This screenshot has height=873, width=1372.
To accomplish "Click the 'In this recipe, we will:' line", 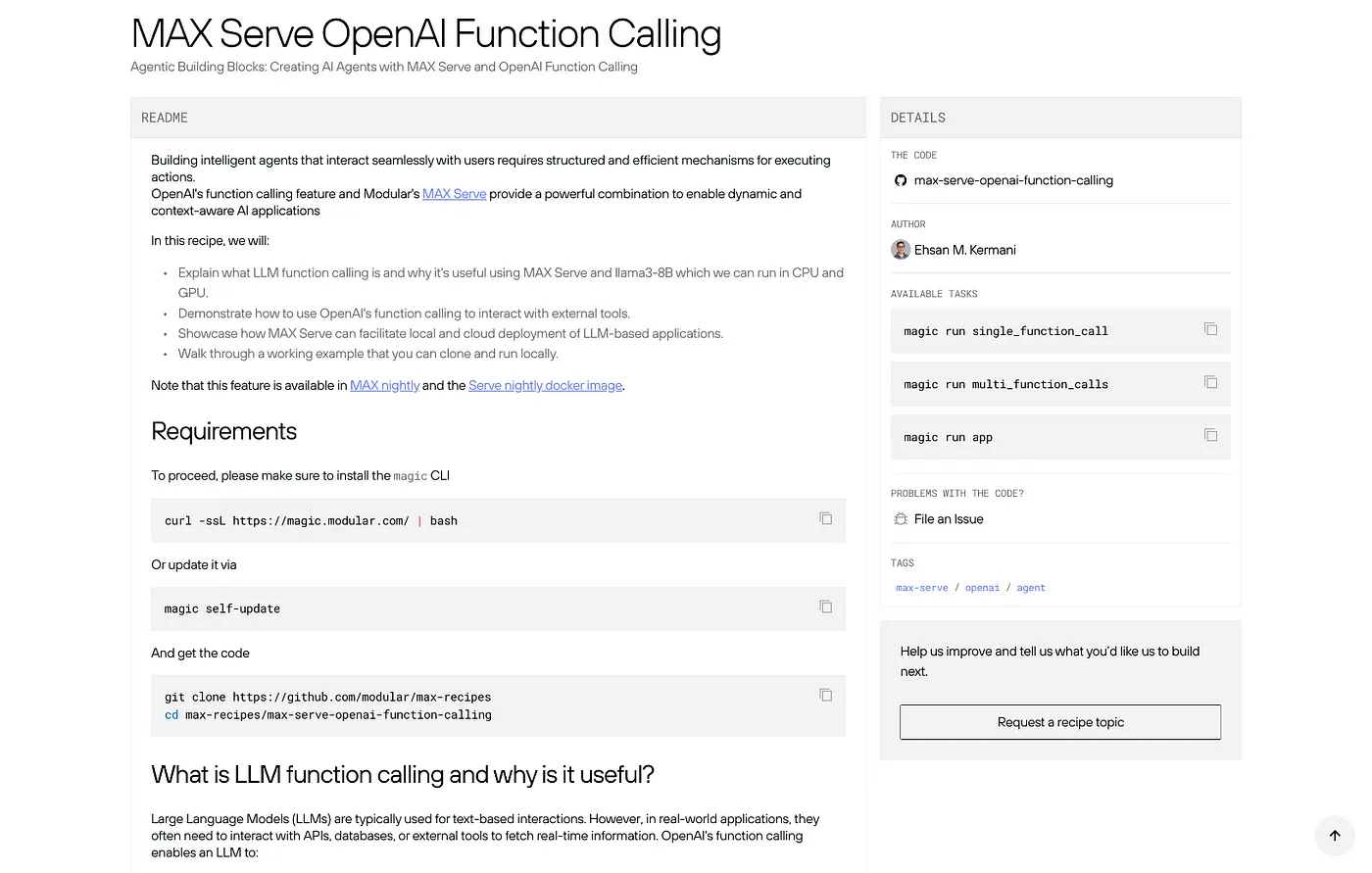I will click(210, 240).
